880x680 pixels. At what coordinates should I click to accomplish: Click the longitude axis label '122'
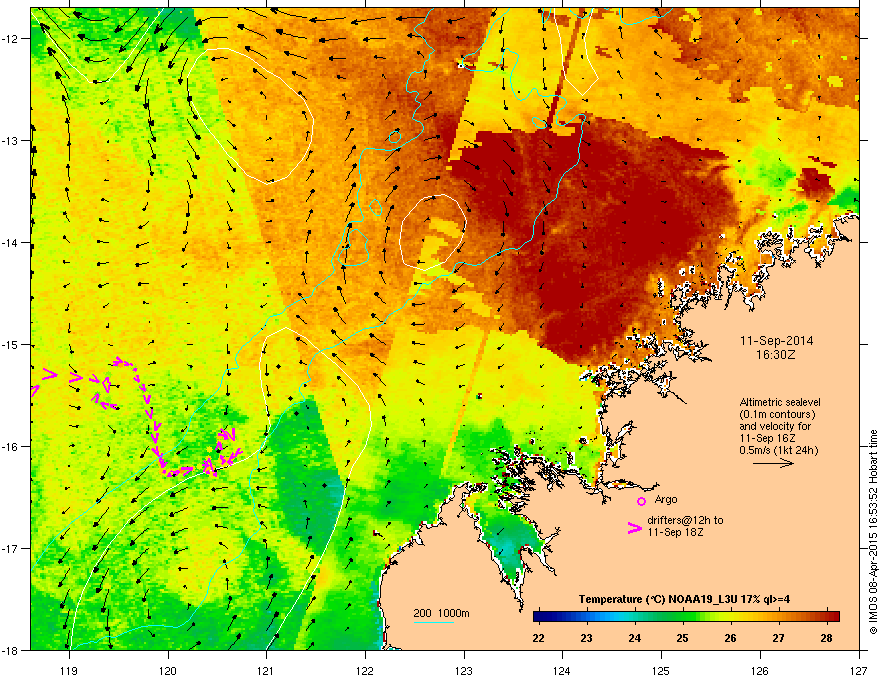click(x=365, y=670)
